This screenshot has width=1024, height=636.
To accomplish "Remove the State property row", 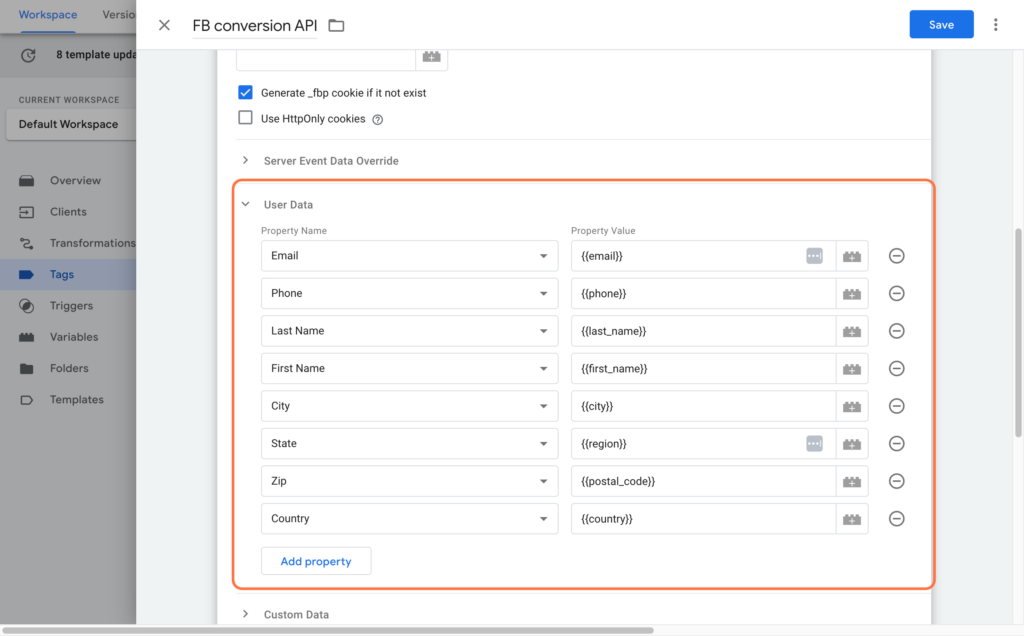I will (x=896, y=443).
